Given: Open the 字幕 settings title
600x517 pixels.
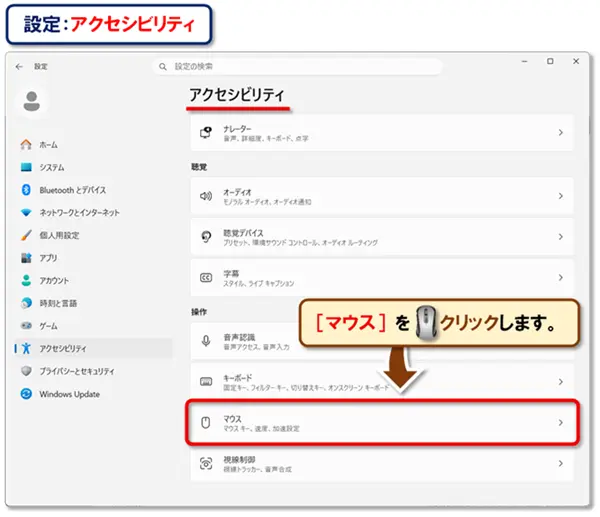Looking at the screenshot, I should [x=231, y=274].
